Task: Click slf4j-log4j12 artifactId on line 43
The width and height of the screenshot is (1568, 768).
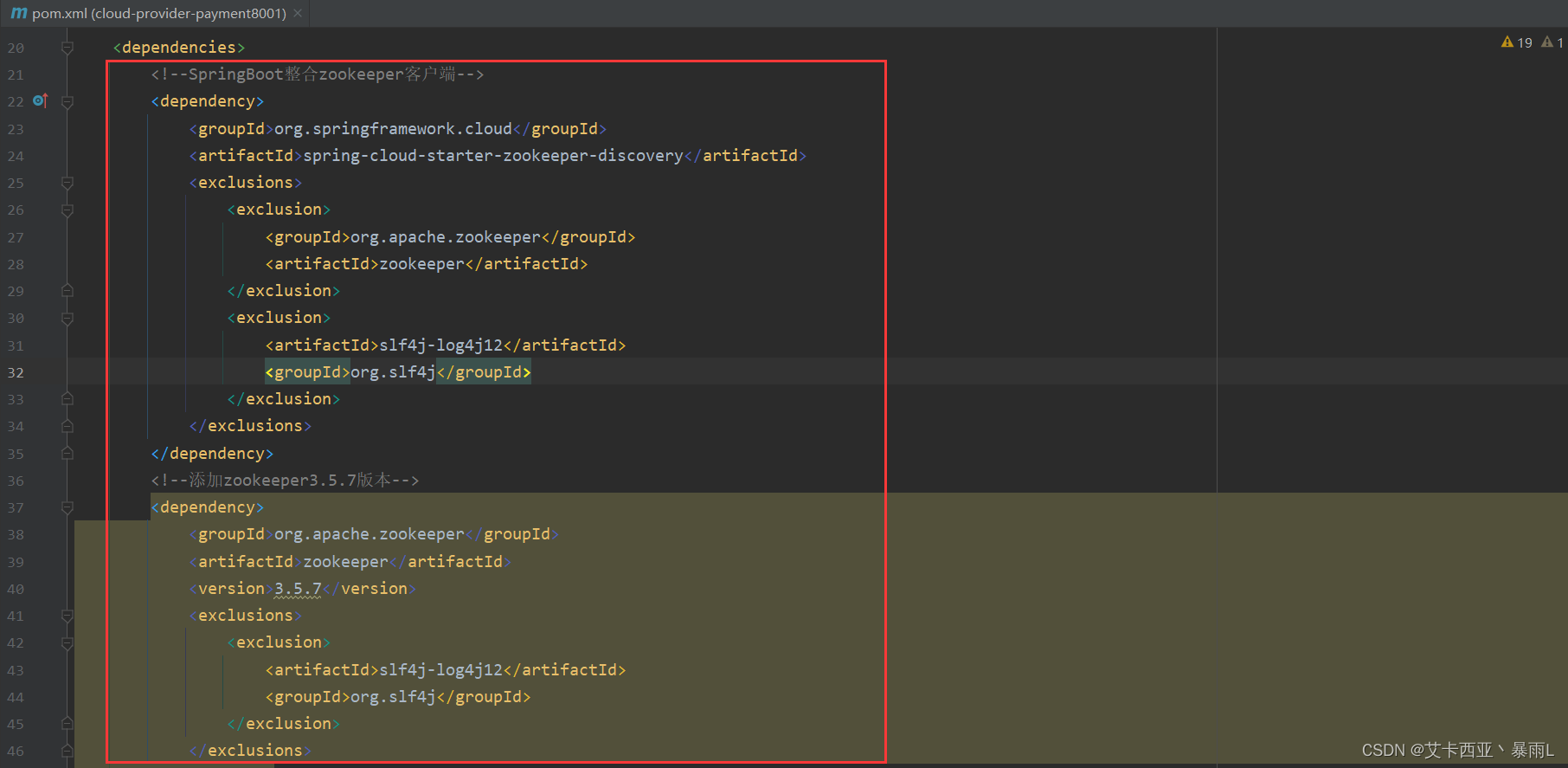Action: (x=440, y=670)
